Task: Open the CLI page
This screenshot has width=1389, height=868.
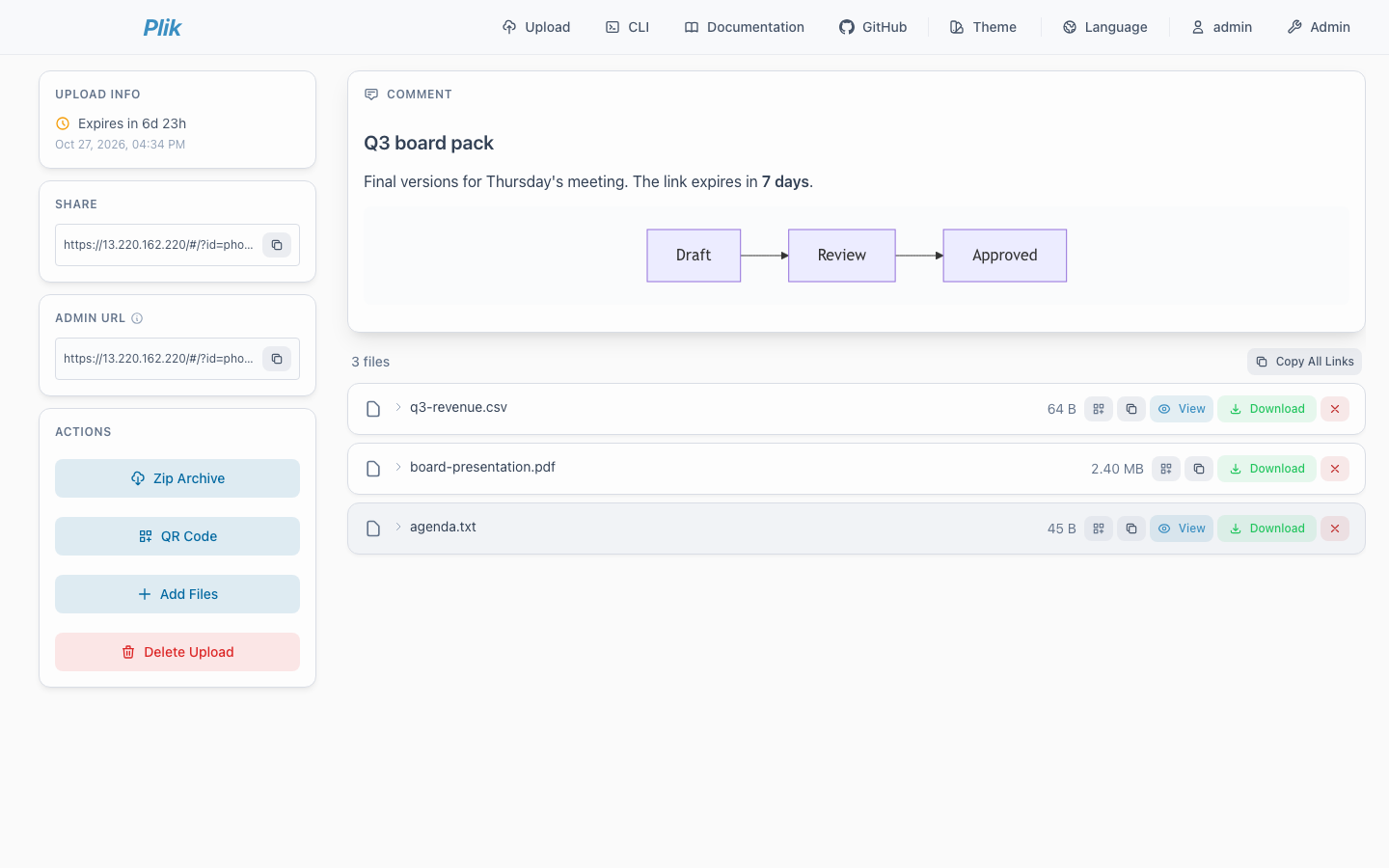Action: (627, 27)
